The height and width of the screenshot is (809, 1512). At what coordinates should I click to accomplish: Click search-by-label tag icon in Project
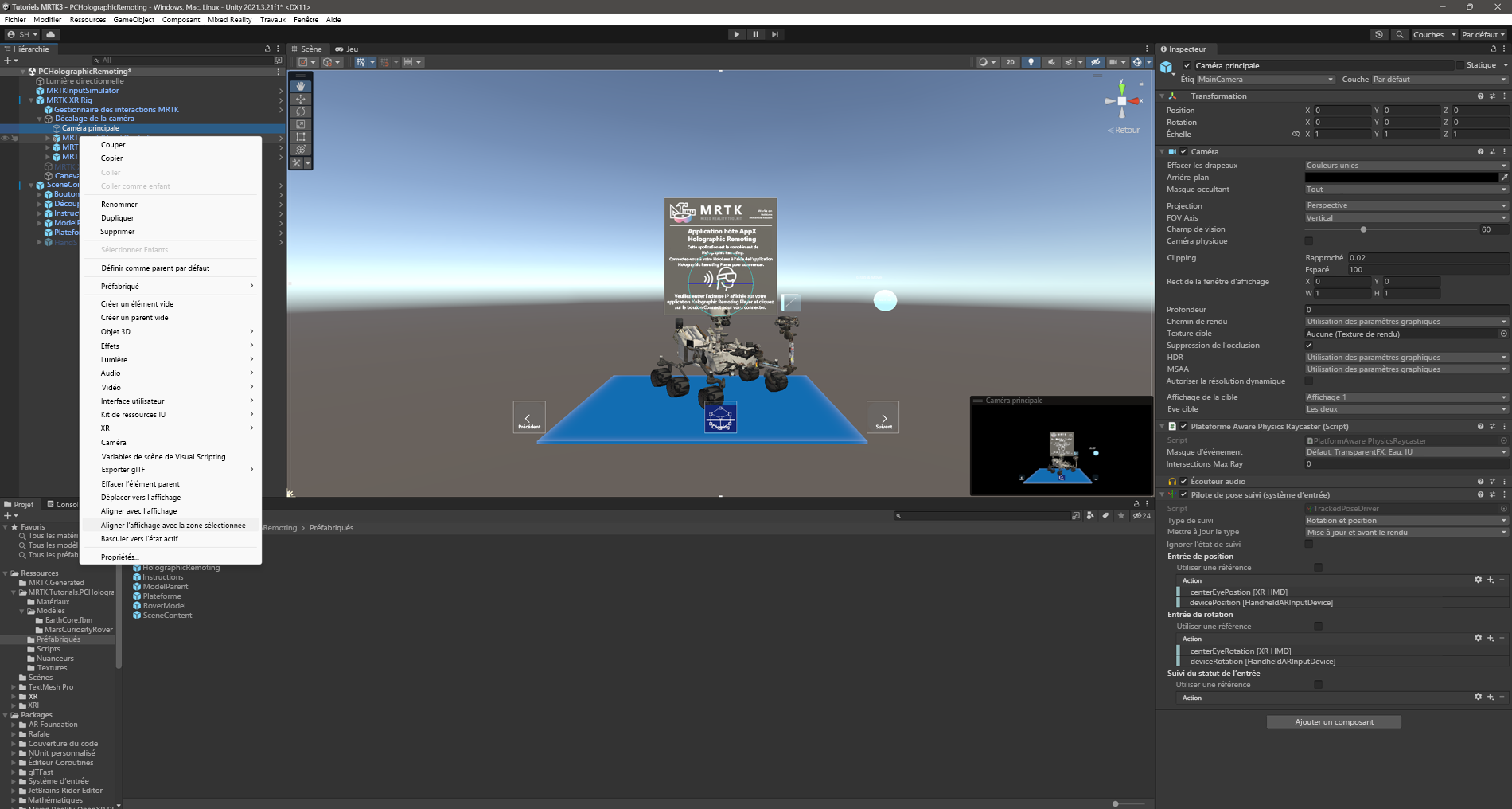1105,515
